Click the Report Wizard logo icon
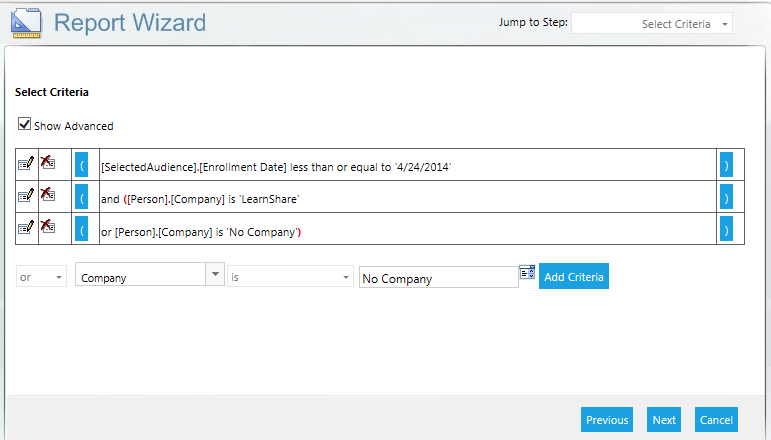 coord(23,22)
